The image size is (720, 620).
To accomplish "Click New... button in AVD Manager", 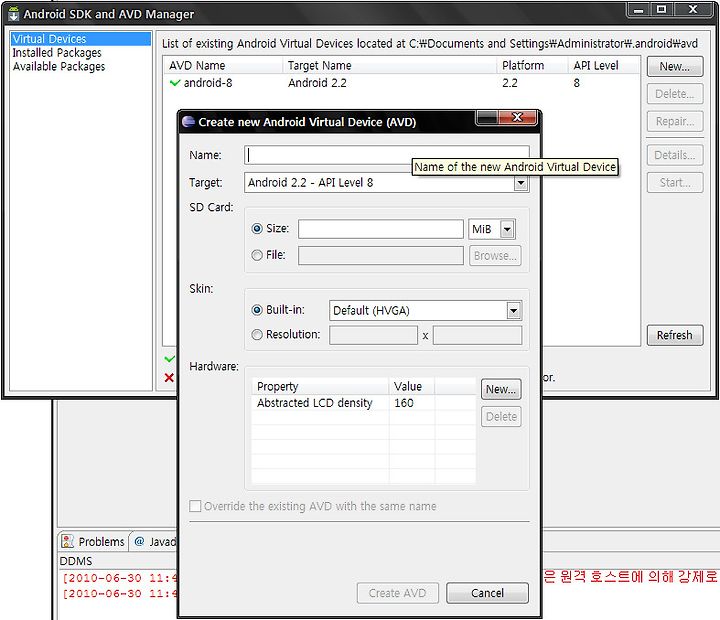I will [x=675, y=67].
